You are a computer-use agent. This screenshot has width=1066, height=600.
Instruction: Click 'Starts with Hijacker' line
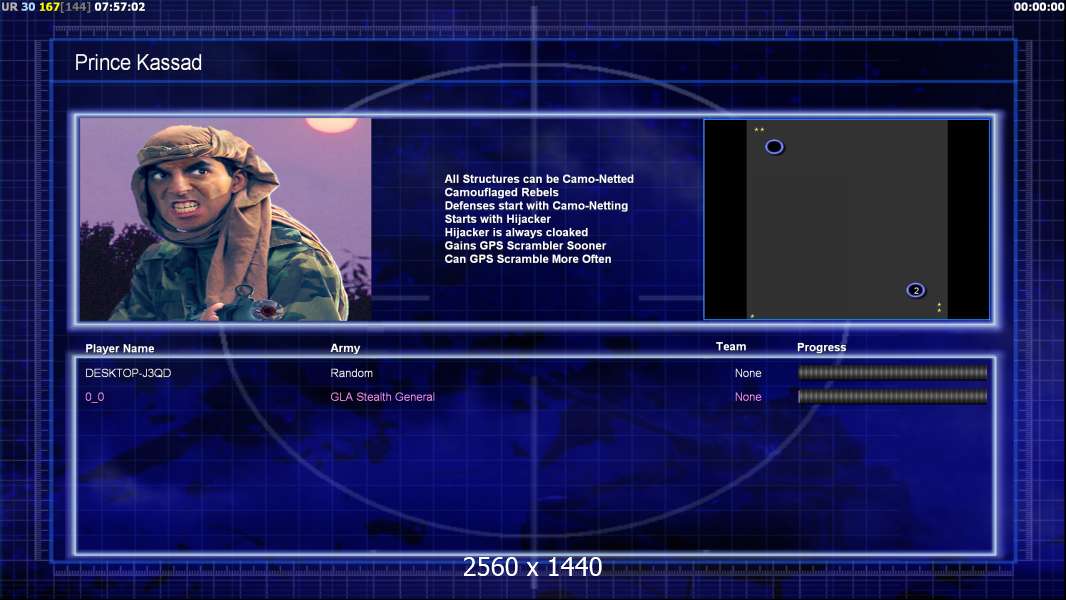point(498,219)
